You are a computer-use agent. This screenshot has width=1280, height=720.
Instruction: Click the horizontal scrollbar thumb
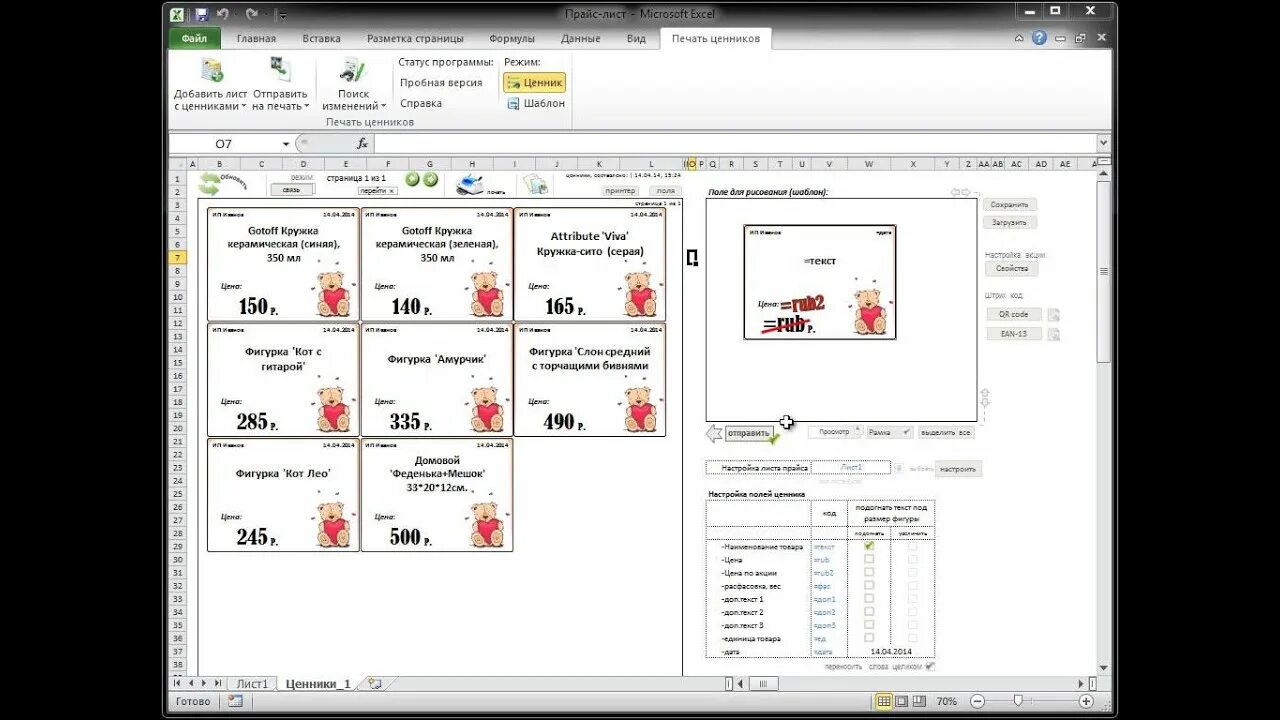tap(762, 684)
